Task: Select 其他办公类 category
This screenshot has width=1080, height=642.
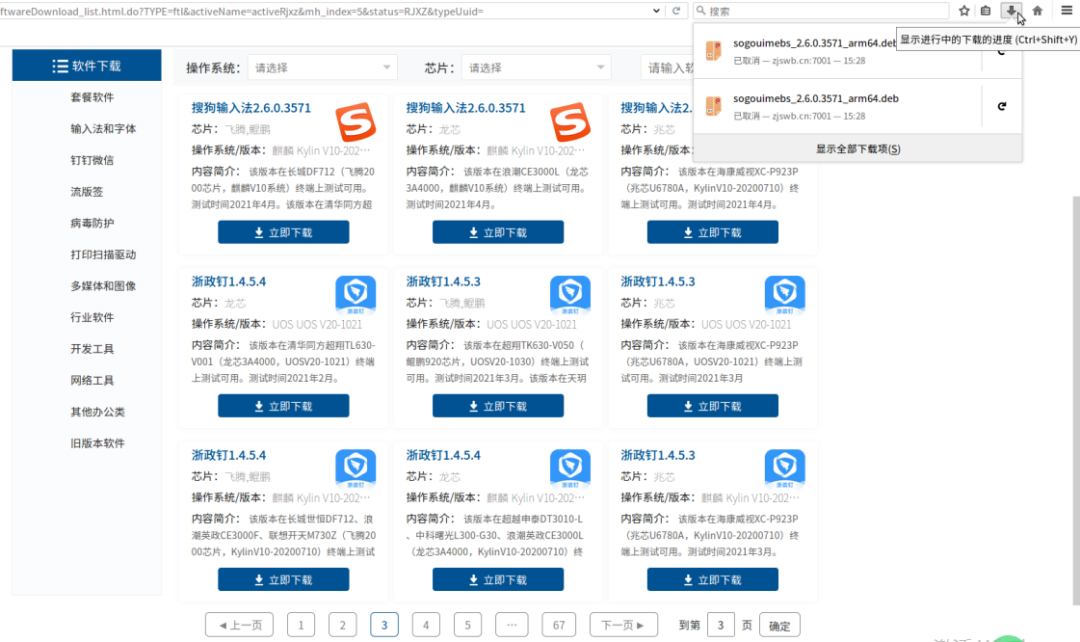Action: (x=98, y=412)
